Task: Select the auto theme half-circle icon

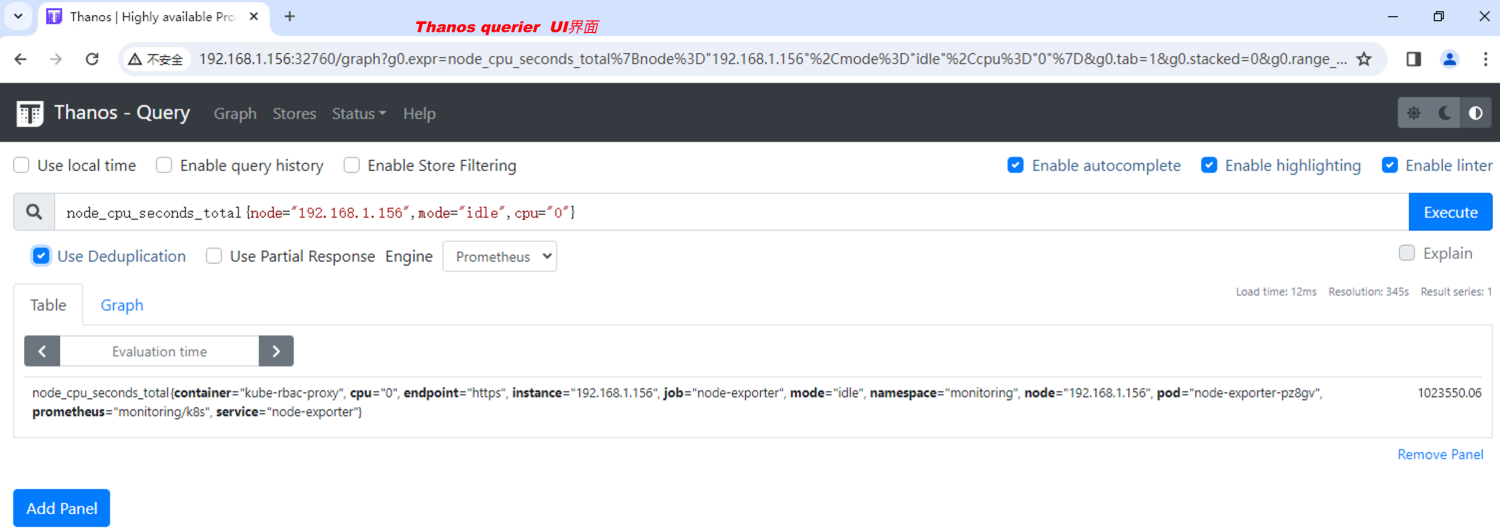Action: (x=1476, y=113)
